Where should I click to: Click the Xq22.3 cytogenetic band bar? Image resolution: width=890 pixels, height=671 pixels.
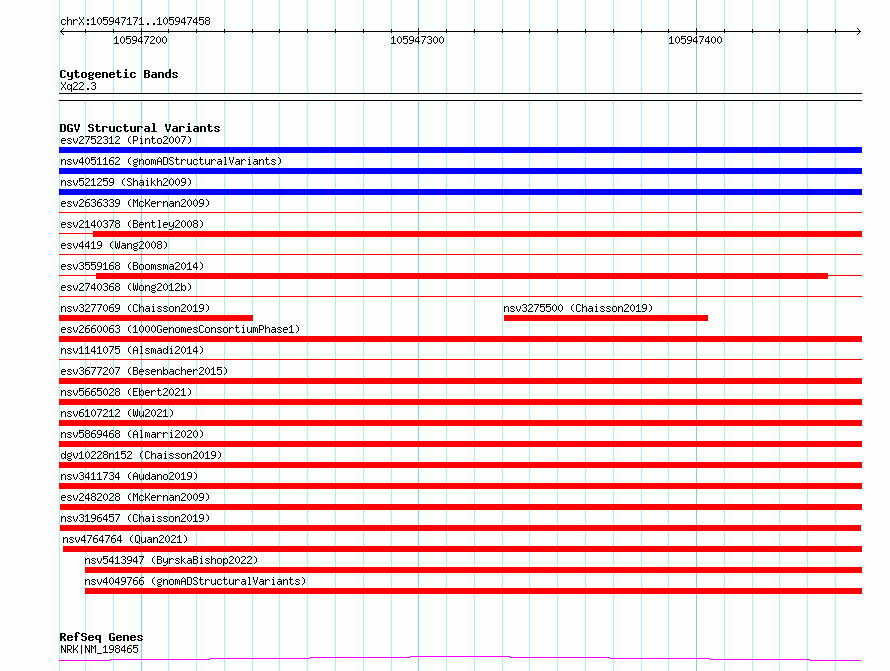[x=460, y=97]
